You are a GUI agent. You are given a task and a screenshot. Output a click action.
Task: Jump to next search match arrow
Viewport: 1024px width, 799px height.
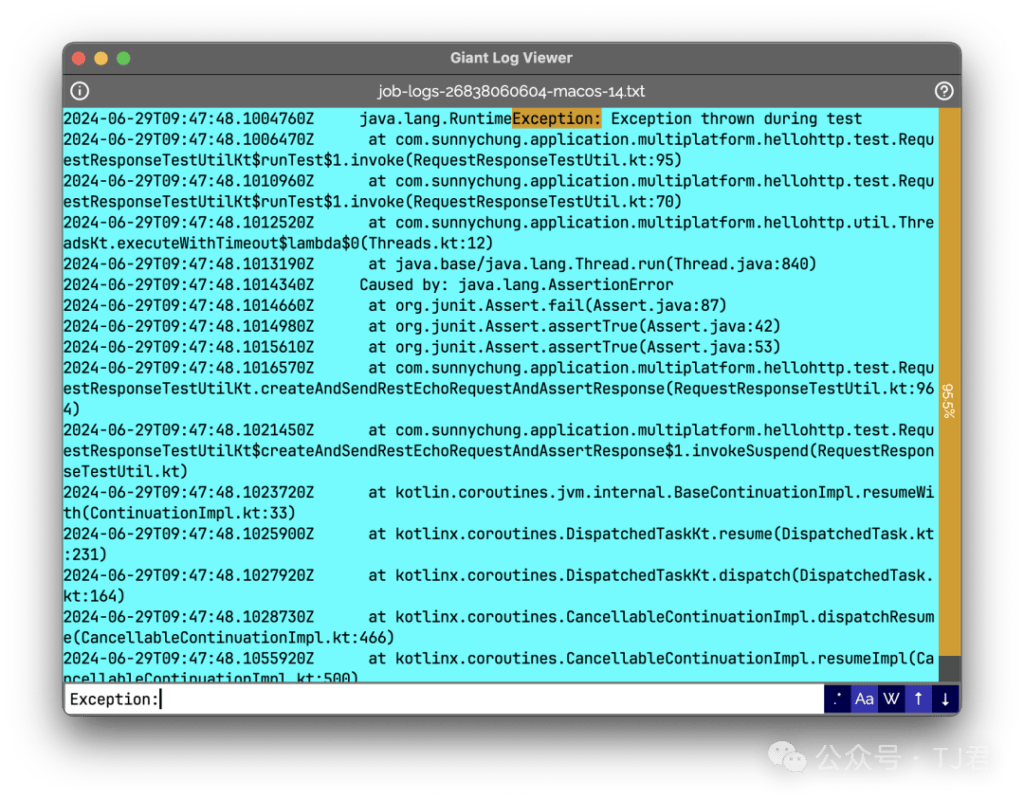point(945,699)
